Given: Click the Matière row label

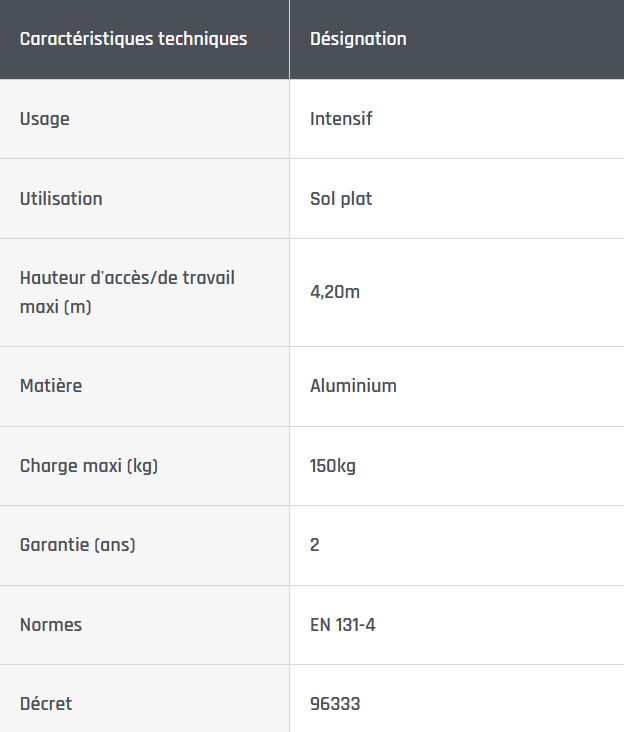Looking at the screenshot, I should point(51,386).
